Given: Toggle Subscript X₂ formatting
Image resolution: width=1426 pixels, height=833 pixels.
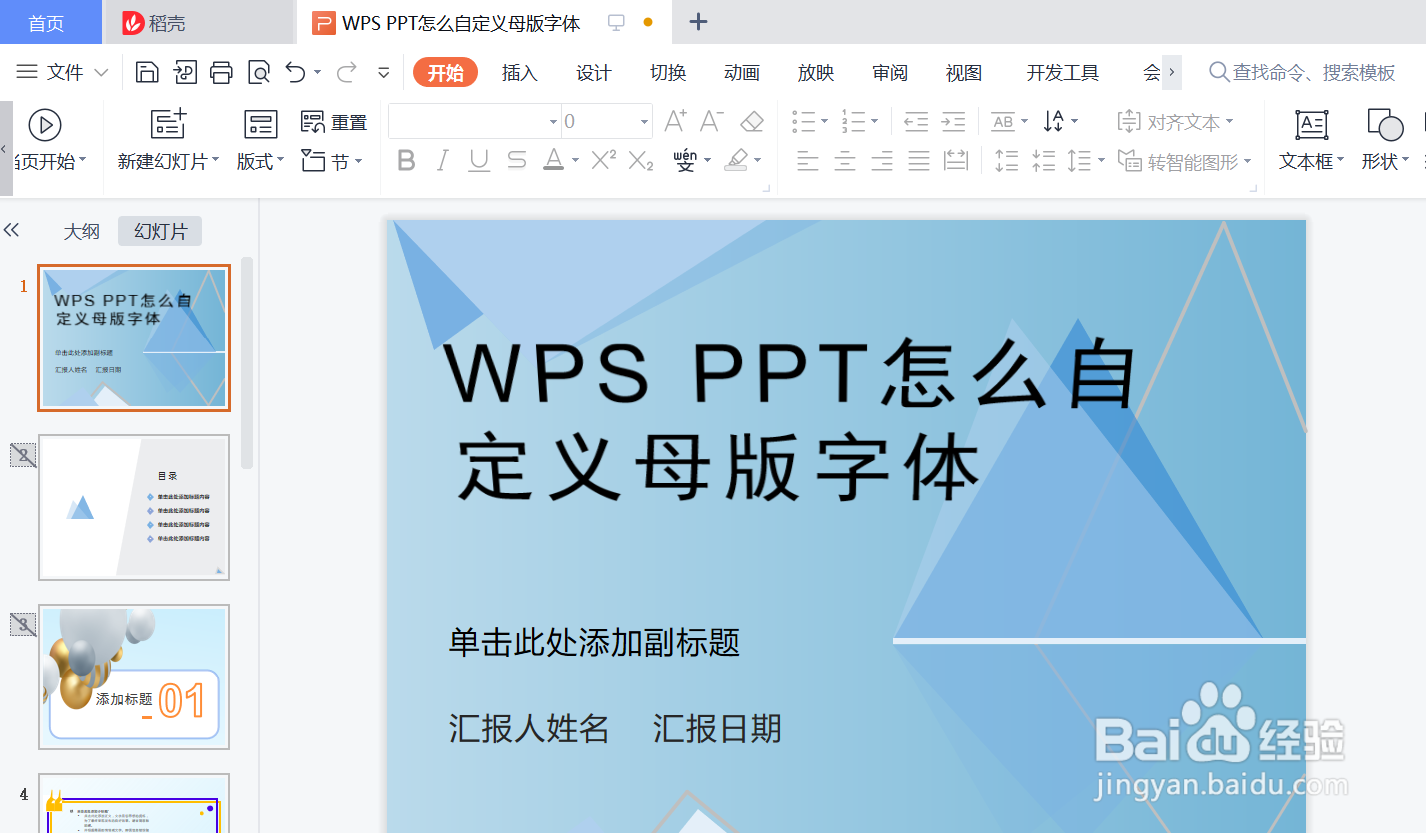Looking at the screenshot, I should coord(641,160).
